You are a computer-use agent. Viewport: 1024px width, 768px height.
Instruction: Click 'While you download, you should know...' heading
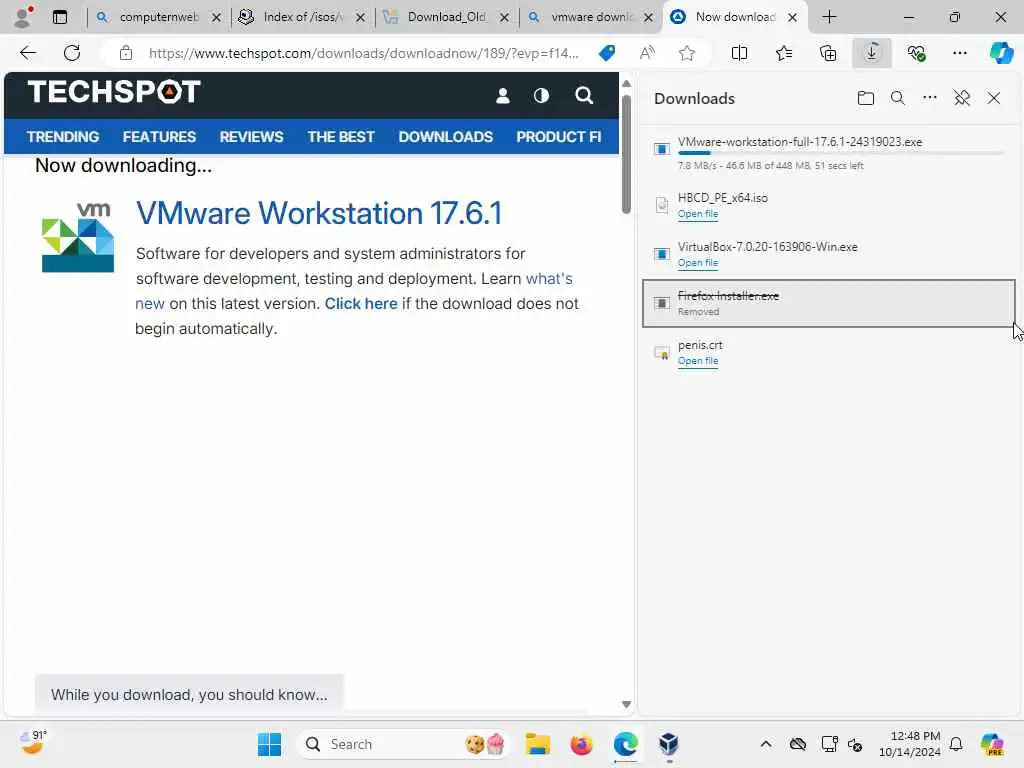189,695
